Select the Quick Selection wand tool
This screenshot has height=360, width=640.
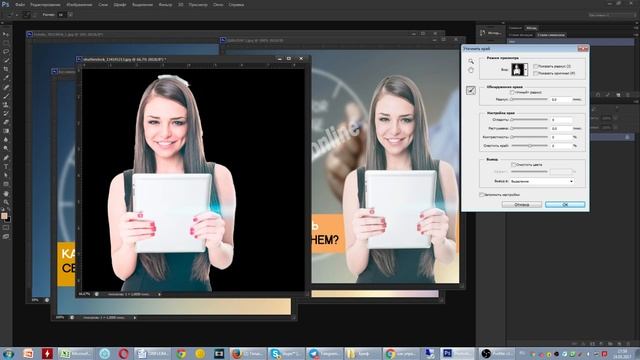click(x=6, y=60)
